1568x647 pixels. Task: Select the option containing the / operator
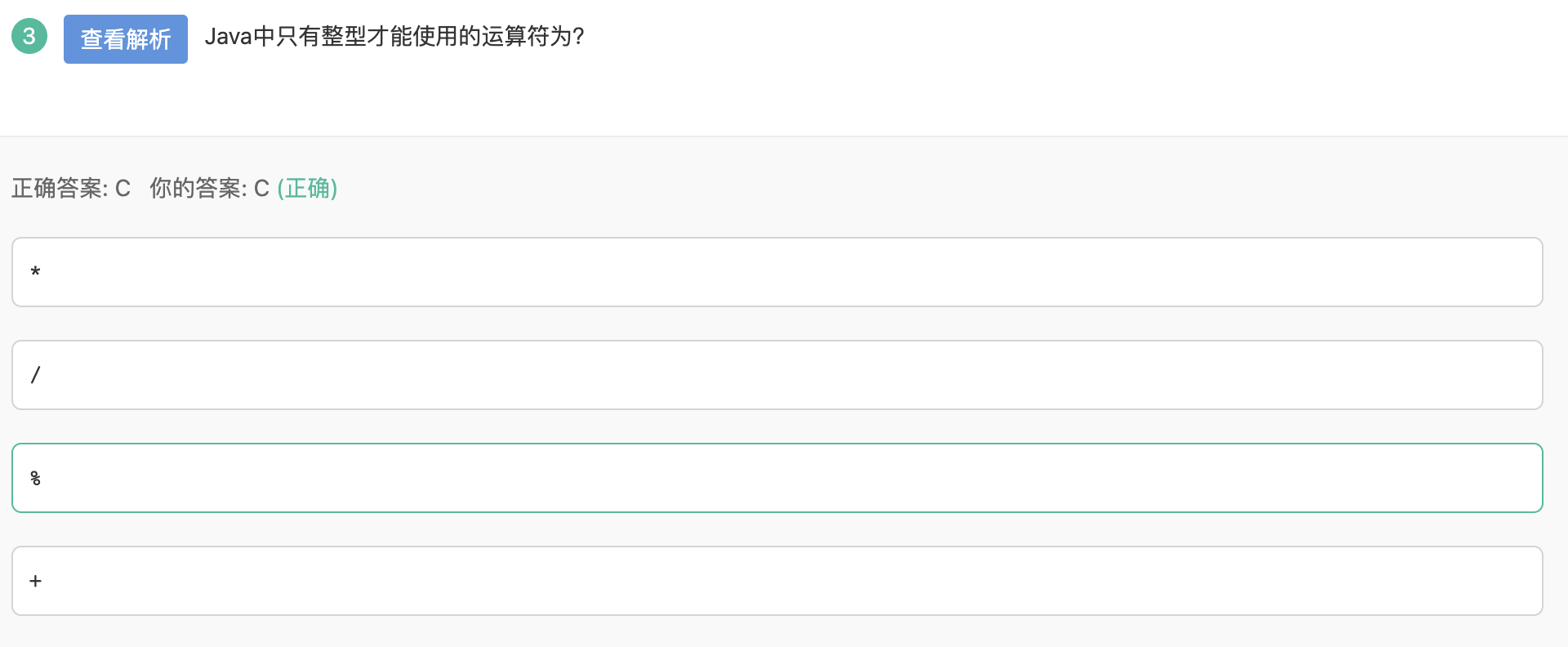coord(776,374)
